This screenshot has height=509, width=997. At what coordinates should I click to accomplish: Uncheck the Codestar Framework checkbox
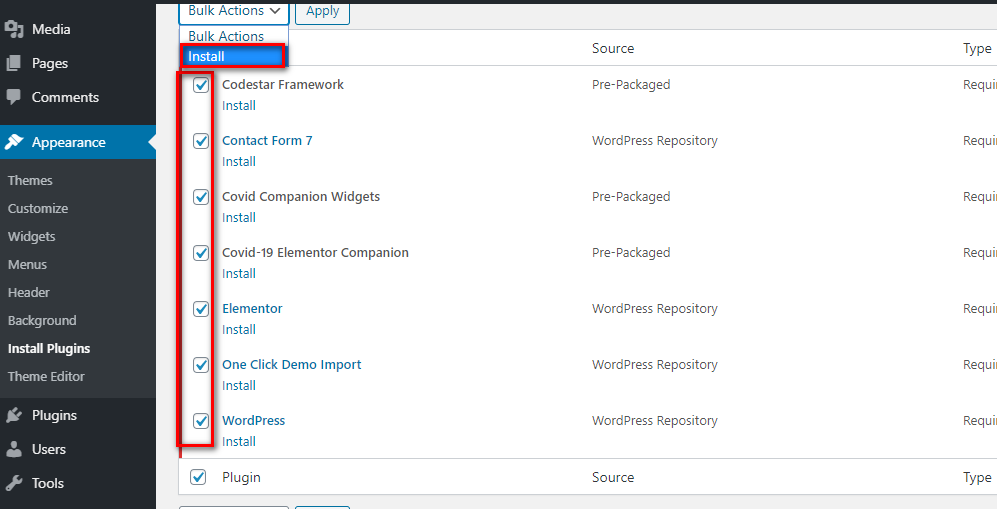201,85
